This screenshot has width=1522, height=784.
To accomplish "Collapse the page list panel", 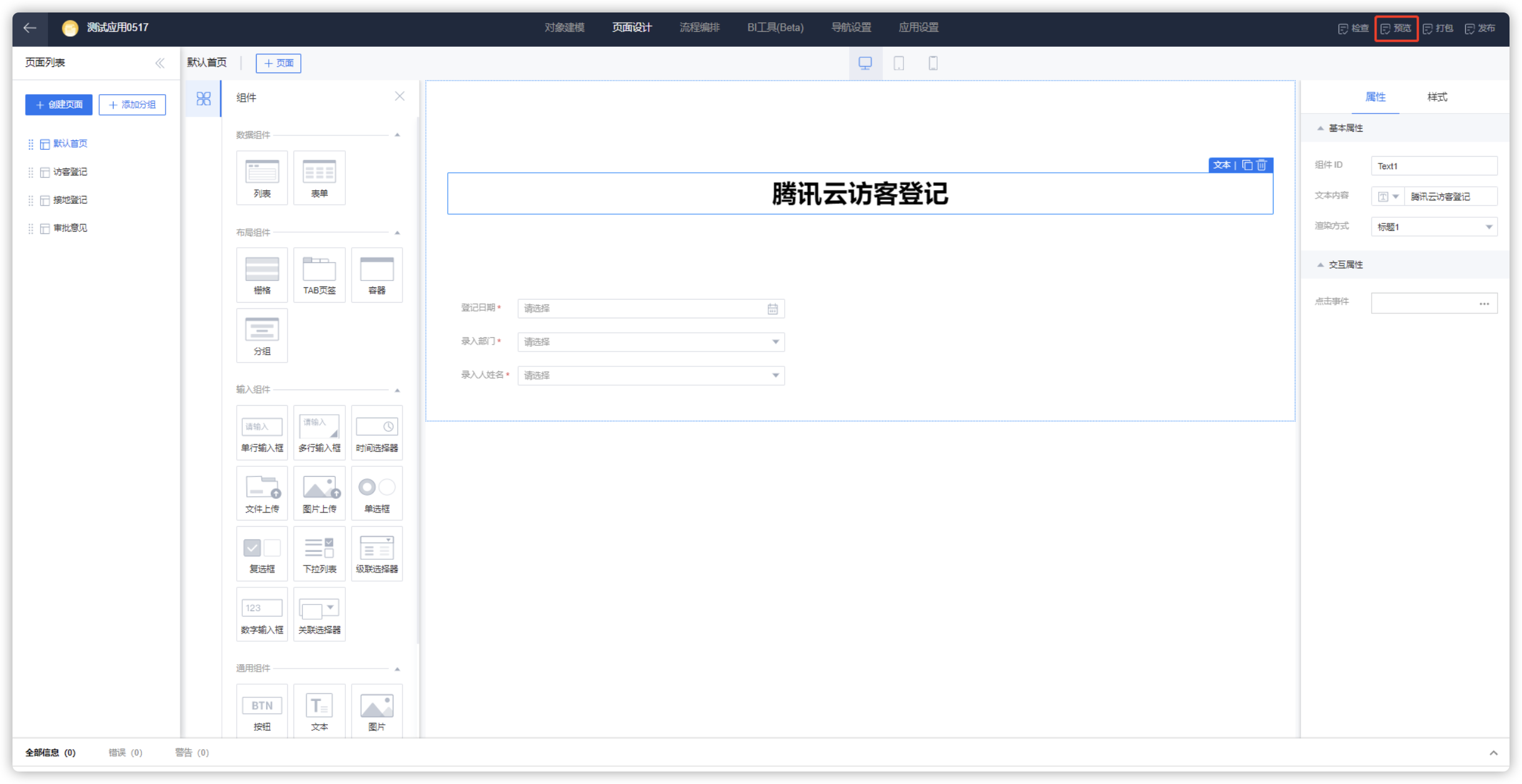I will click(x=160, y=63).
